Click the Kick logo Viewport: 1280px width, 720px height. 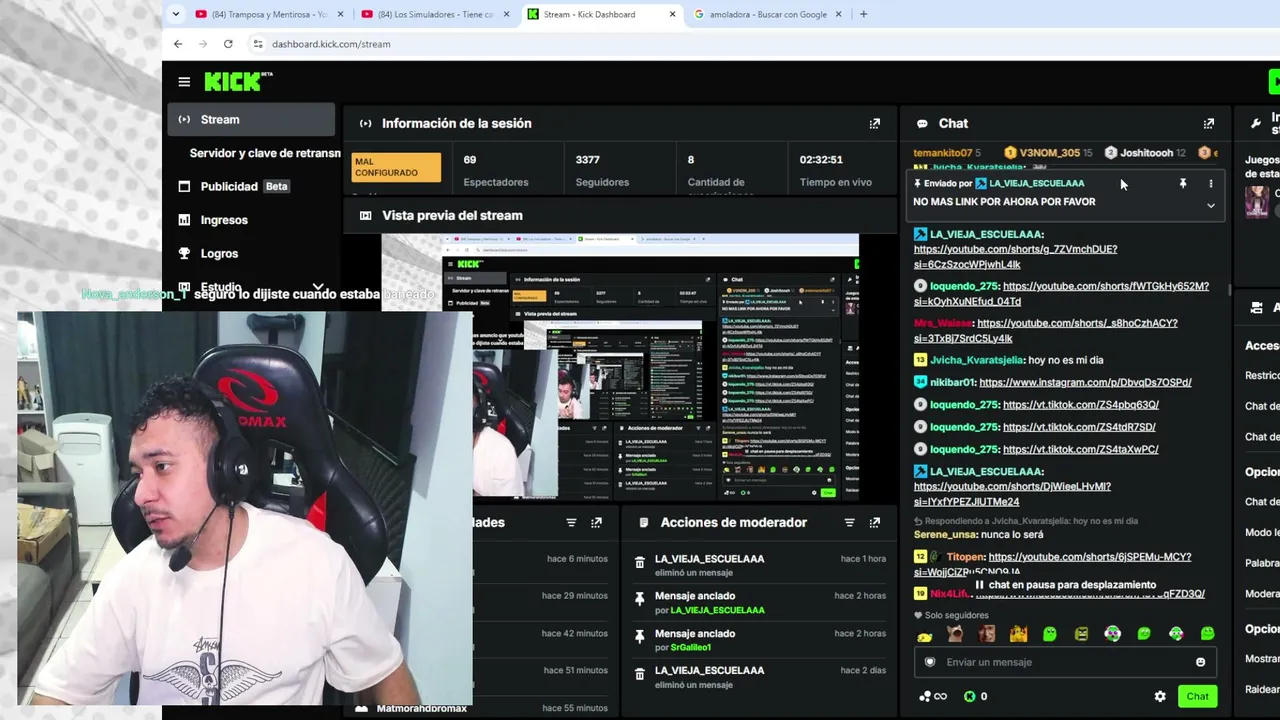point(238,81)
